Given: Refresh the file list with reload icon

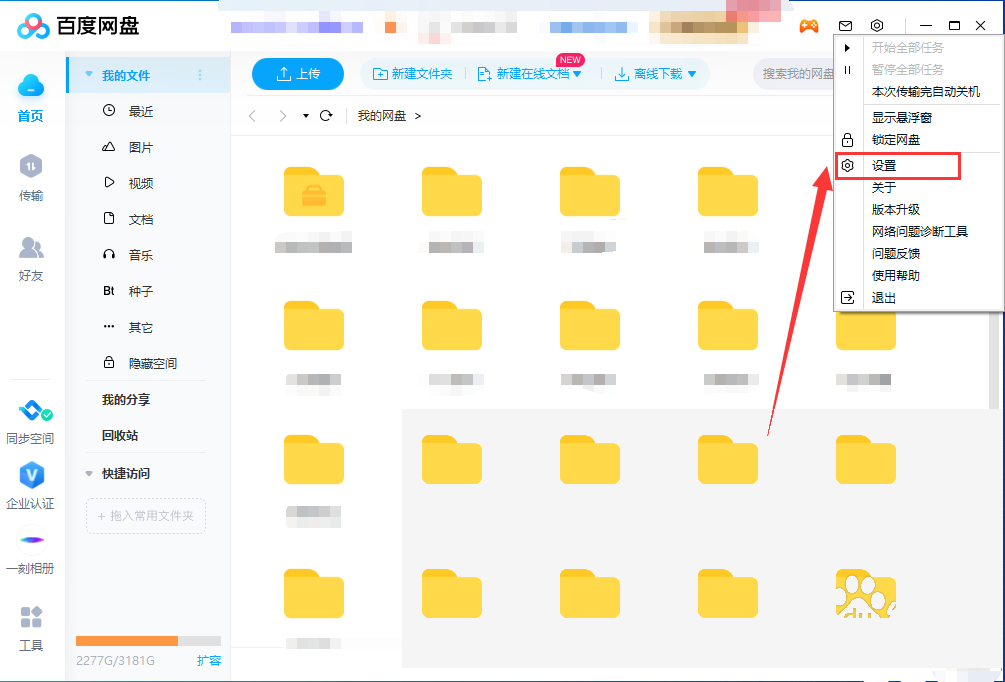Looking at the screenshot, I should pos(326,116).
